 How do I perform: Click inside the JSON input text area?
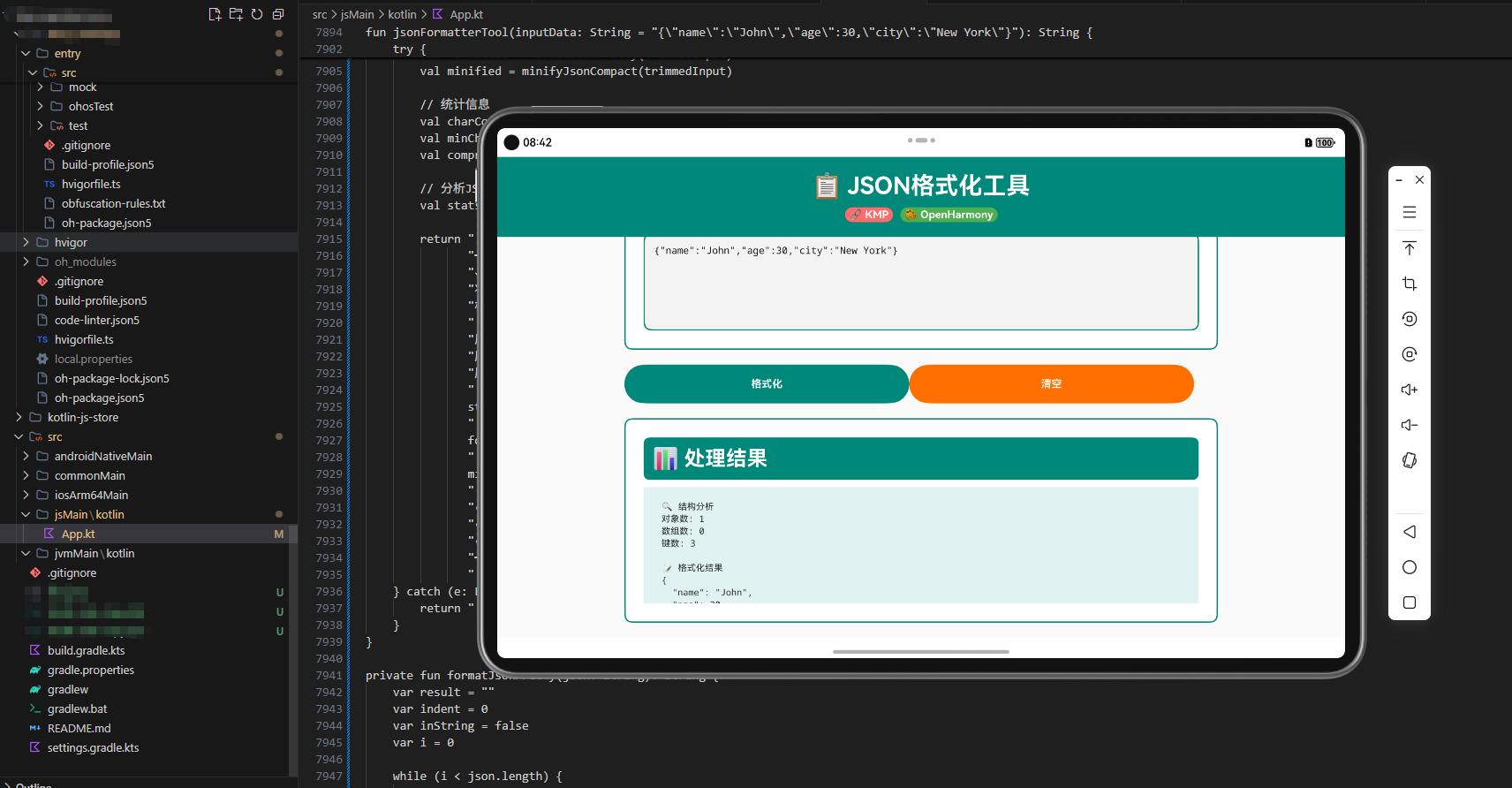(x=920, y=283)
